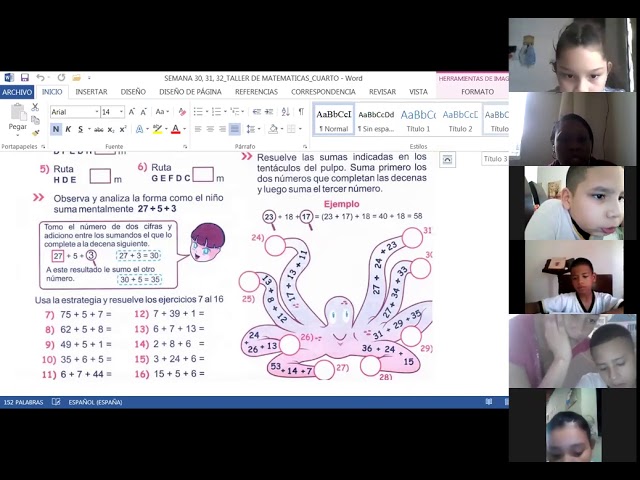The image size is (640, 480).
Task: Toggle subscript formatting
Action: point(111,130)
